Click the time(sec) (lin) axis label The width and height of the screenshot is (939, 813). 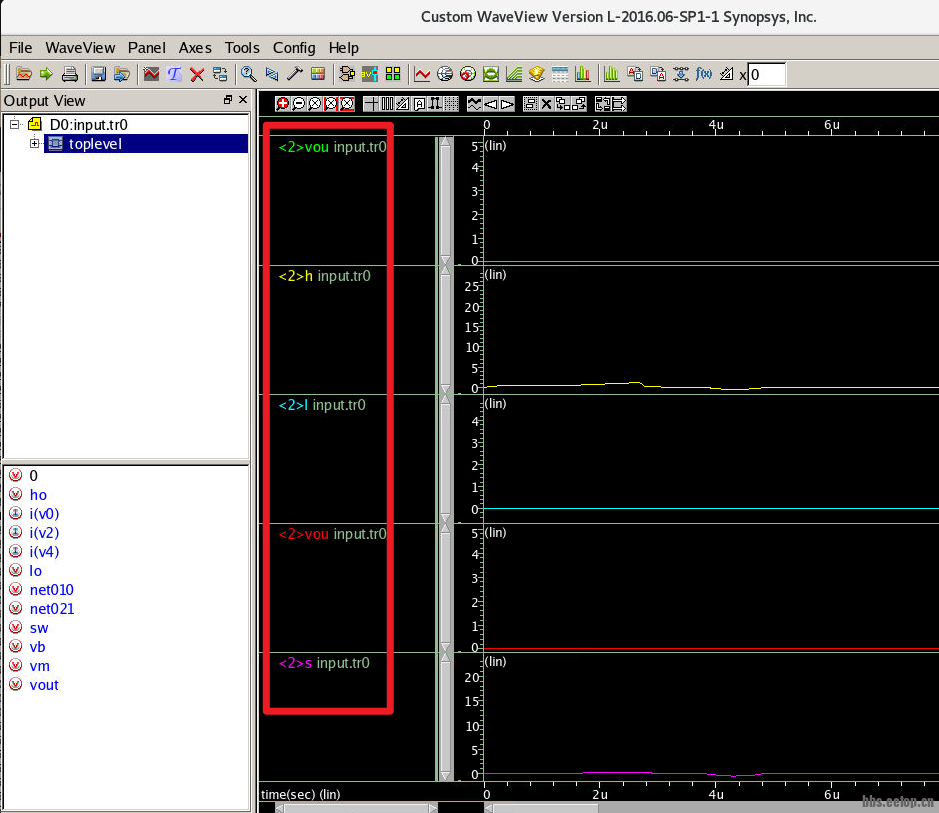(x=301, y=794)
